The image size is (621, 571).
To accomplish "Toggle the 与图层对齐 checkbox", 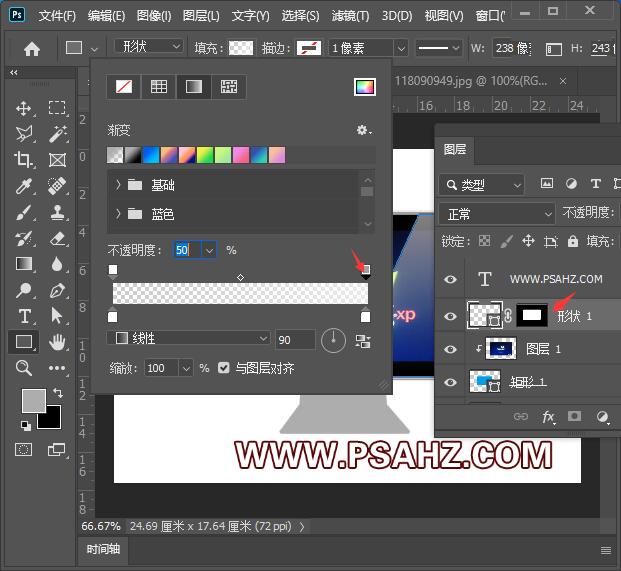I will pyautogui.click(x=223, y=368).
